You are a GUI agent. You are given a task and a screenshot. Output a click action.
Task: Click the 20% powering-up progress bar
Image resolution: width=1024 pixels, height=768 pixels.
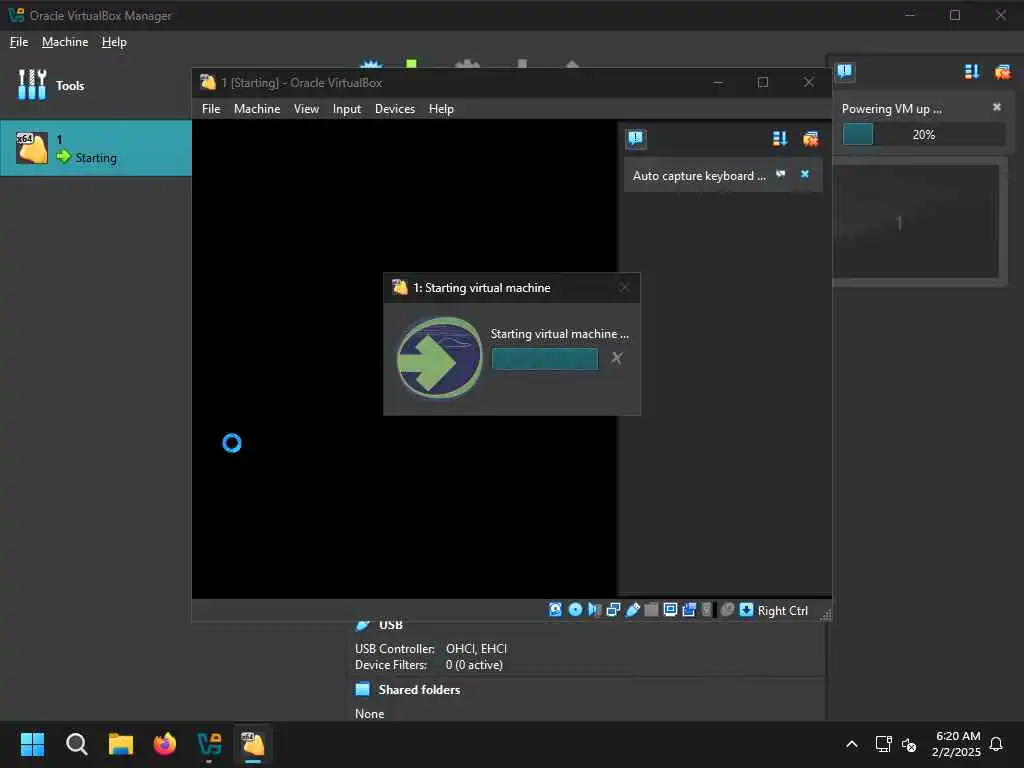point(923,135)
